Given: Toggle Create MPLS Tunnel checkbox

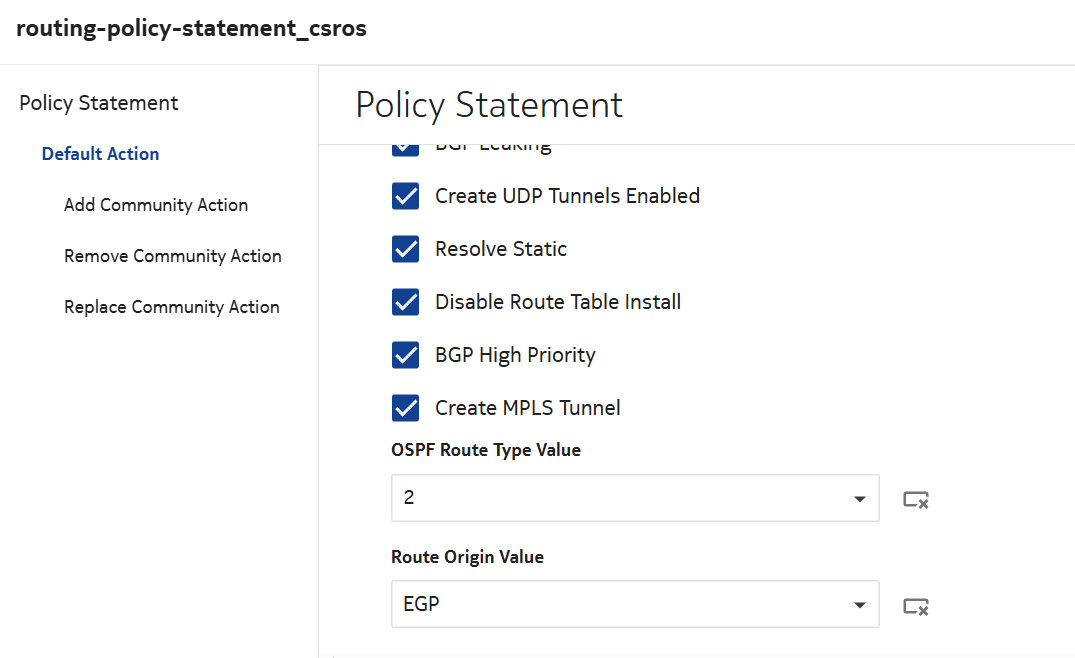Looking at the screenshot, I should click(405, 408).
